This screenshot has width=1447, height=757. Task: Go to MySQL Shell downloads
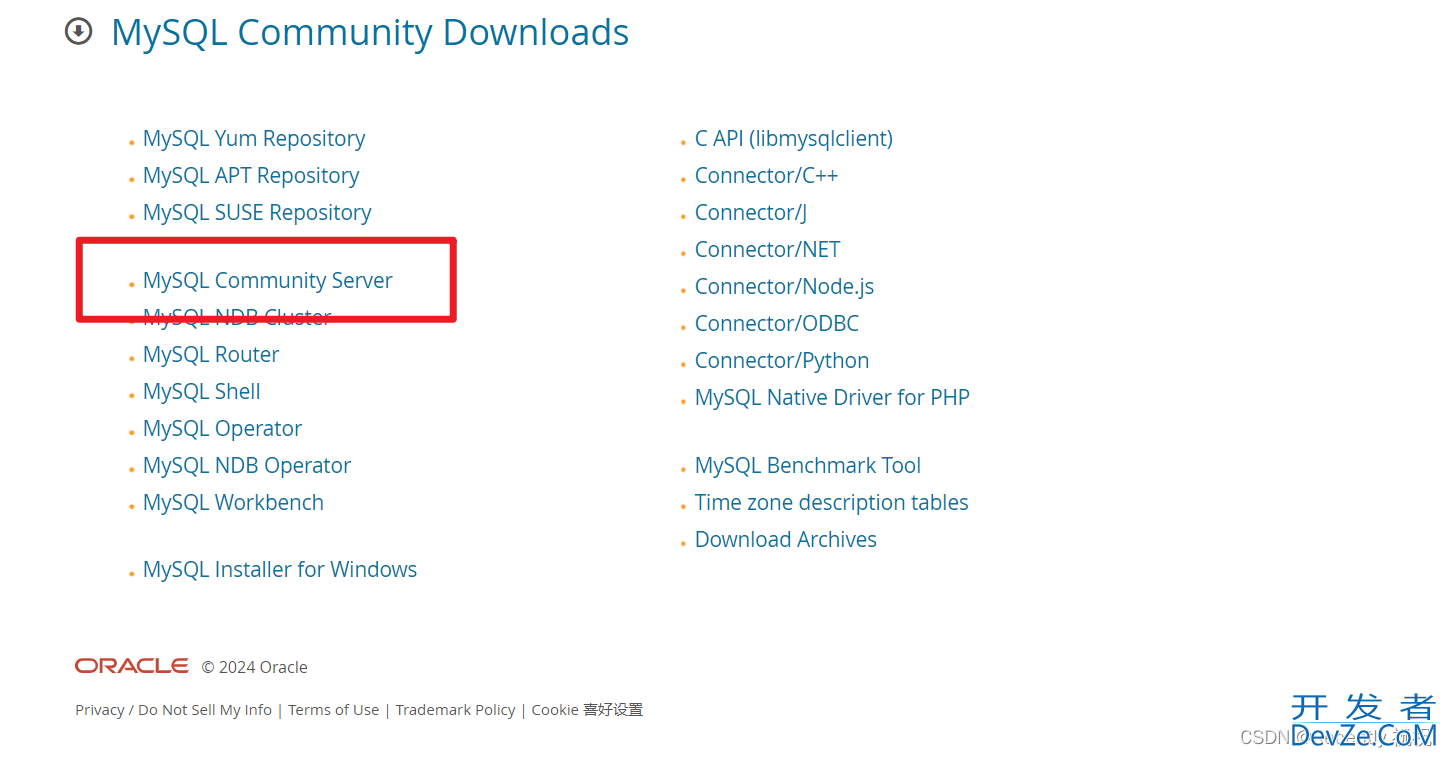tap(202, 391)
